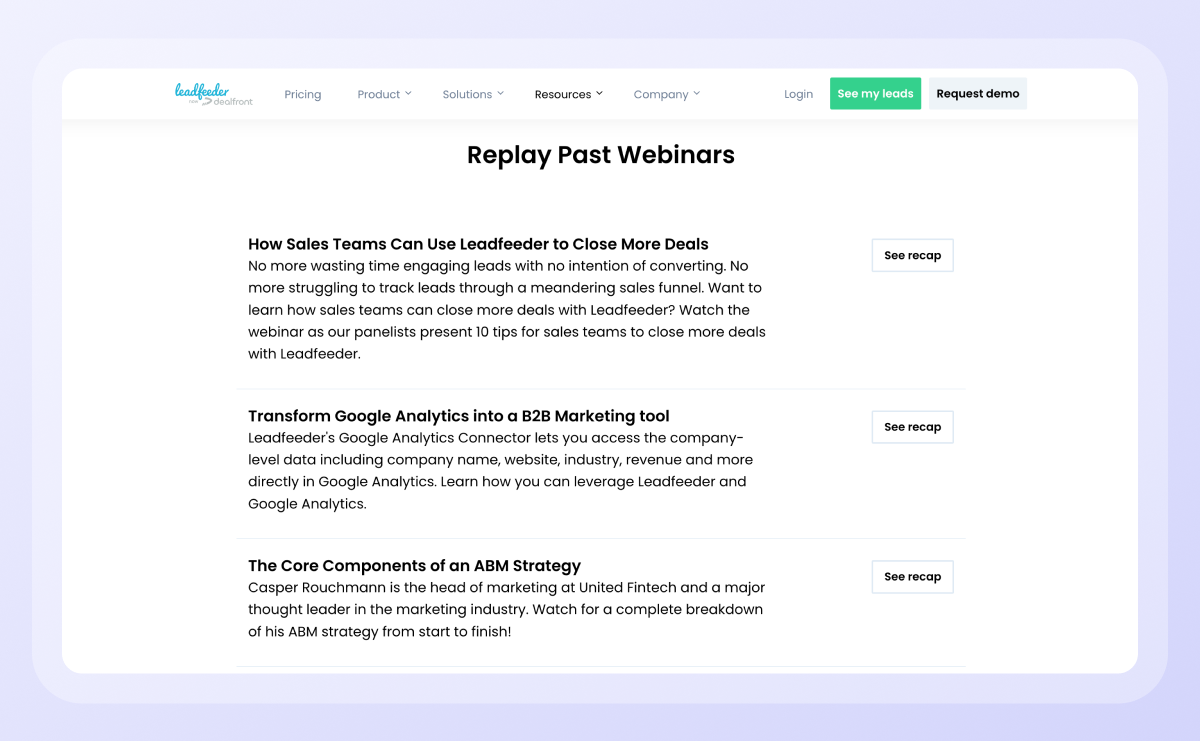1200x741 pixels.
Task: Click title 'How Sales Teams Can Use Leadfeeder'
Action: [x=478, y=244]
